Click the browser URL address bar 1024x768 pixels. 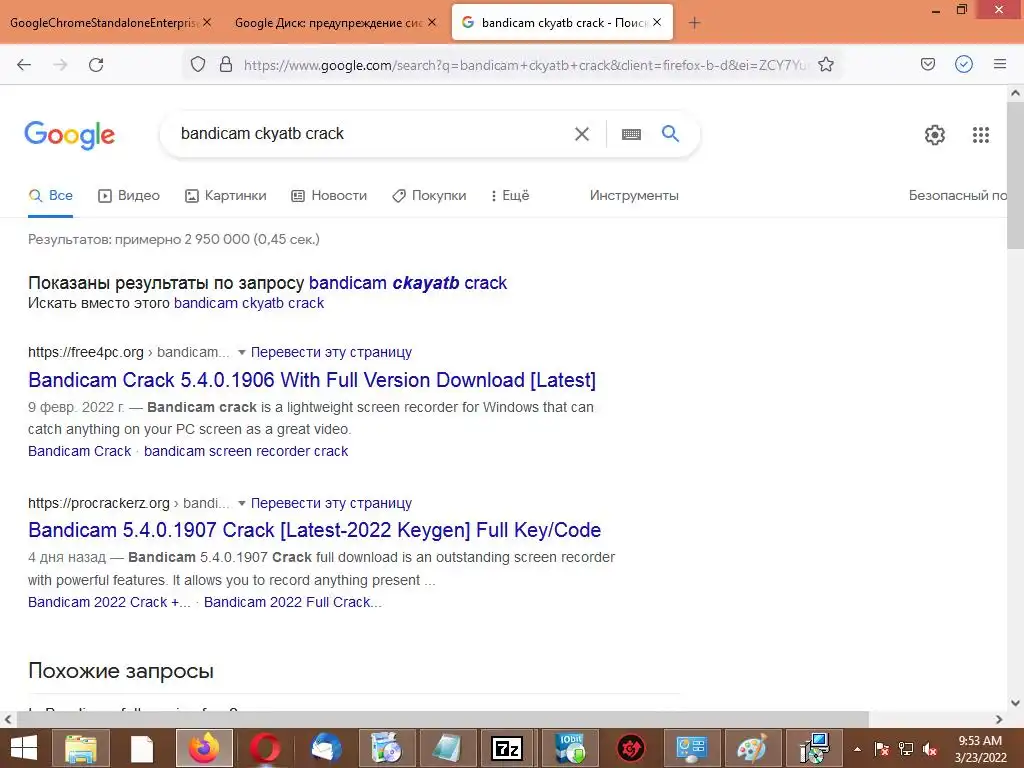click(x=526, y=65)
